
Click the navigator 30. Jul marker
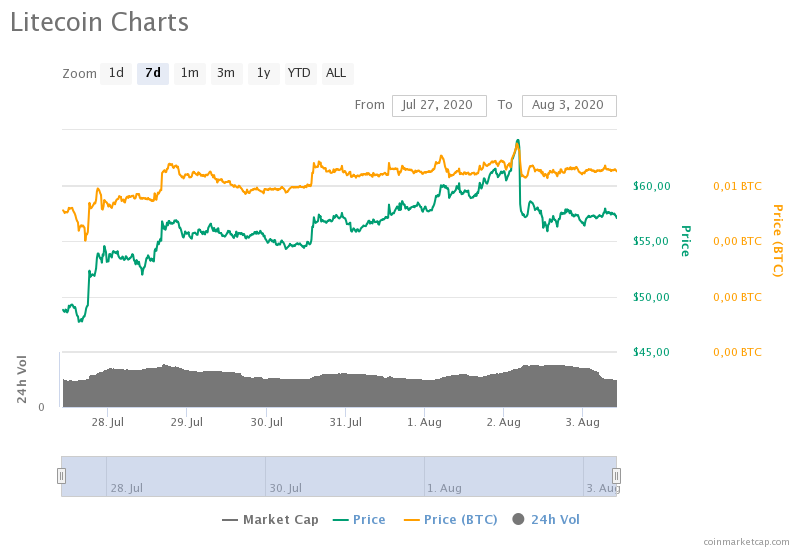click(286, 488)
